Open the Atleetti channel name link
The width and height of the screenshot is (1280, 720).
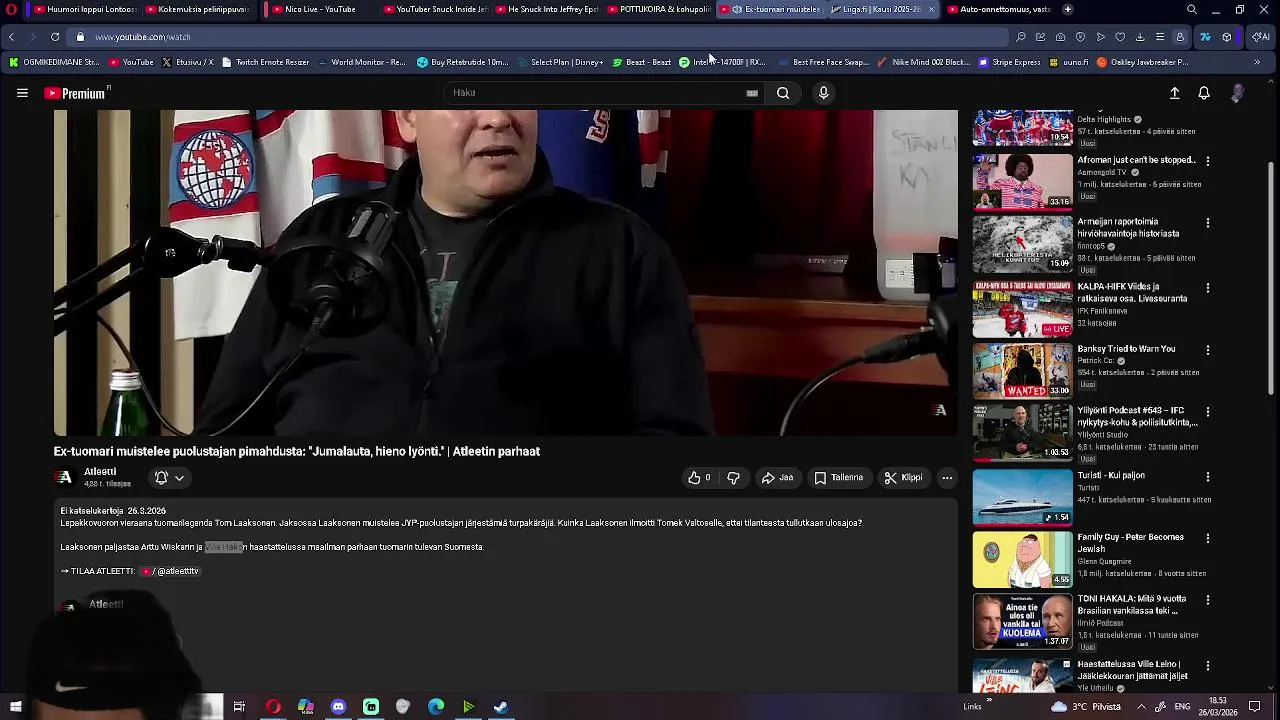(x=100, y=472)
